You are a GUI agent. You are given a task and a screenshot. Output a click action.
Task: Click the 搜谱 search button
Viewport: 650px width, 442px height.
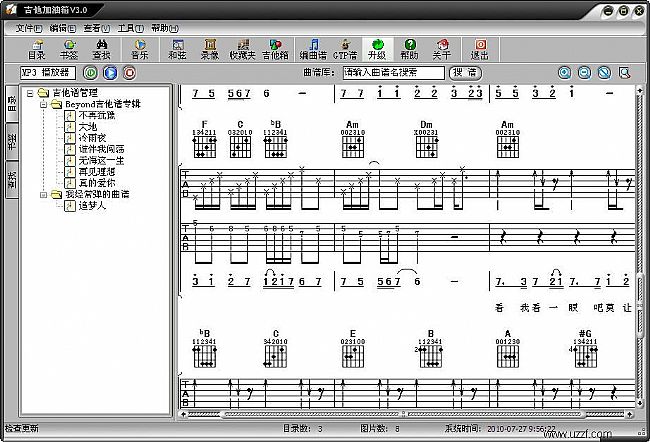point(465,73)
